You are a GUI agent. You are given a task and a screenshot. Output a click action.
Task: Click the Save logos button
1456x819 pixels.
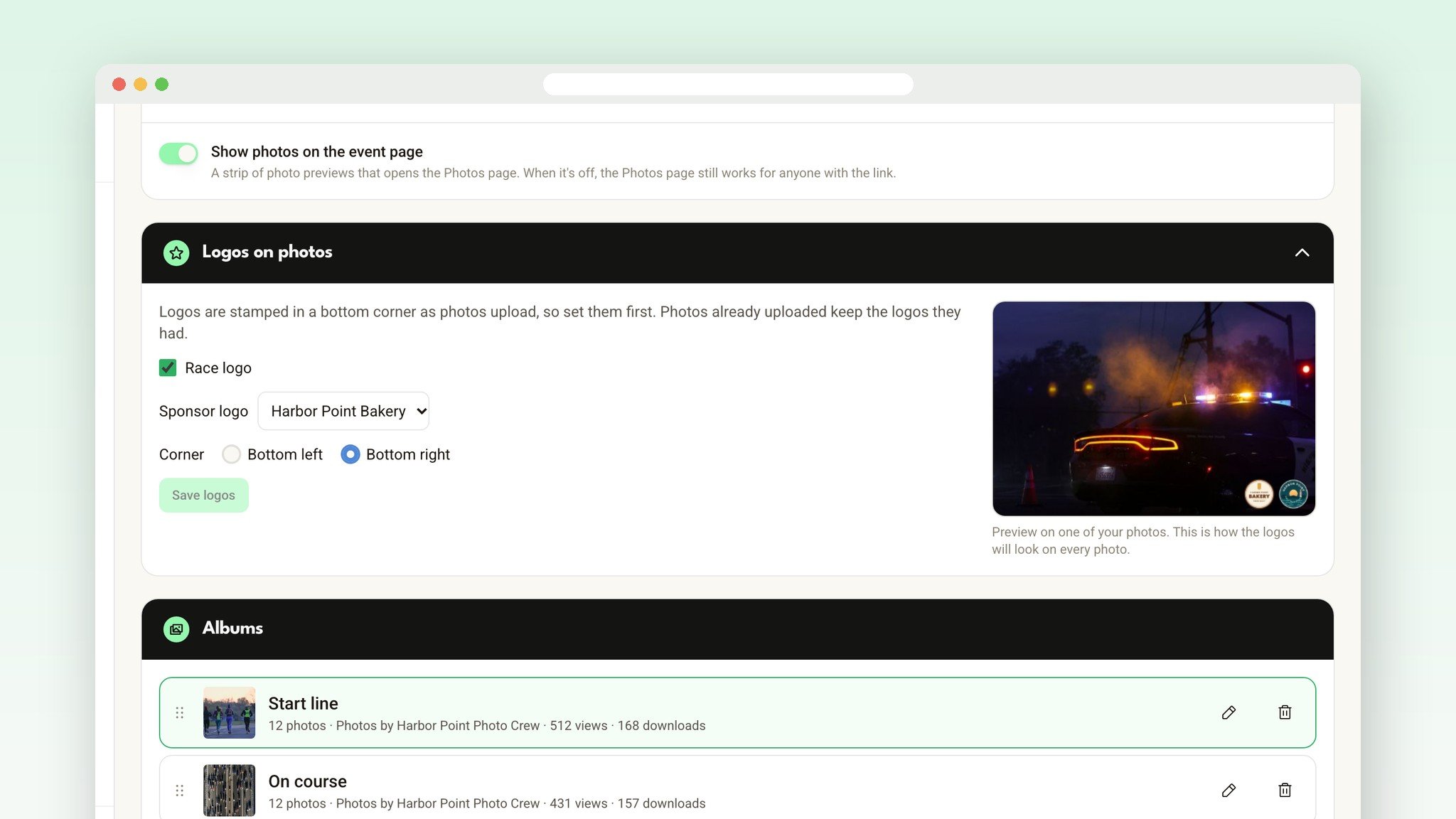(203, 496)
